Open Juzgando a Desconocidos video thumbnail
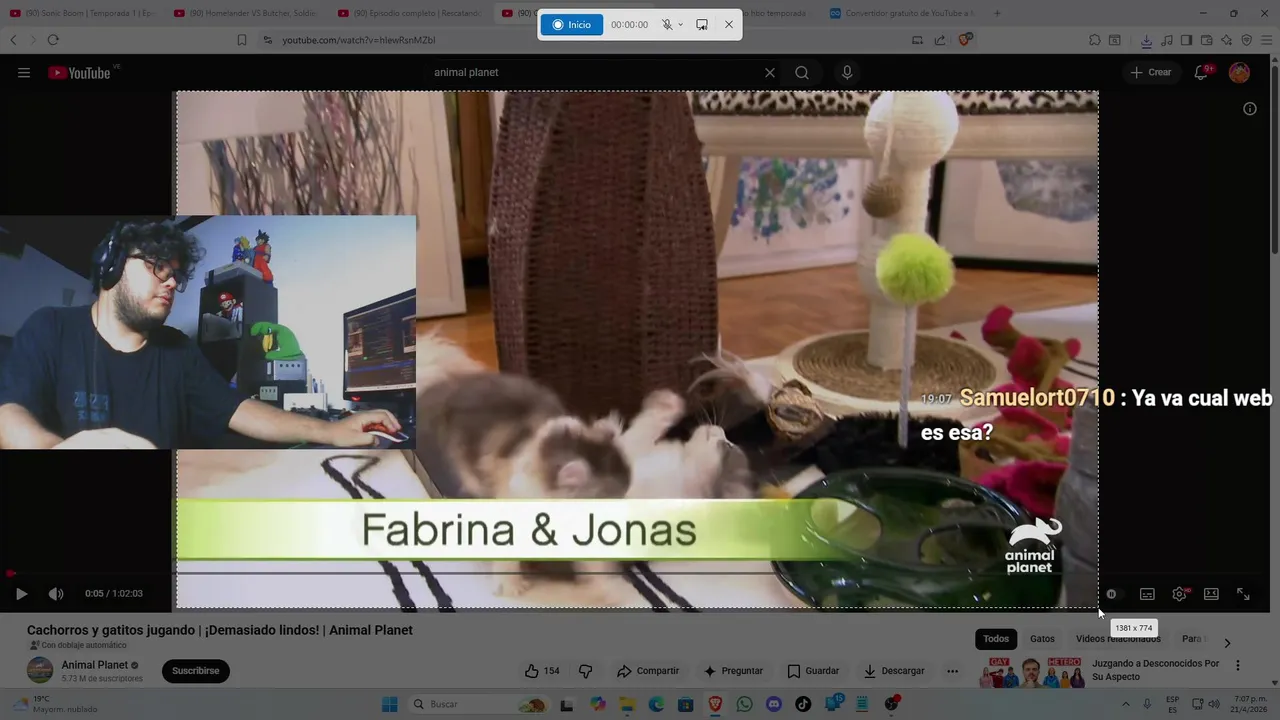The image size is (1280, 720). (1031, 673)
